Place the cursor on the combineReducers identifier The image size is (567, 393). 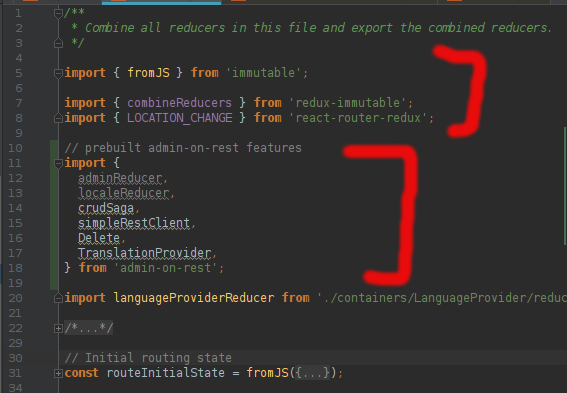[179, 103]
